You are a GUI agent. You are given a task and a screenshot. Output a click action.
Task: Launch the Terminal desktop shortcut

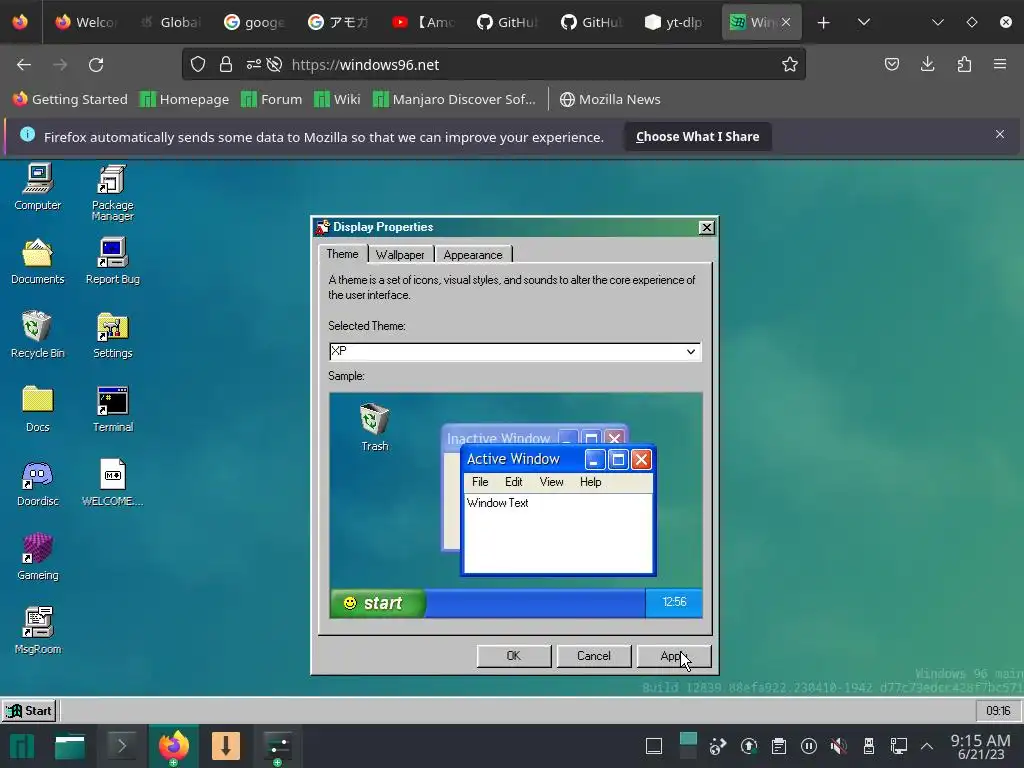coord(112,409)
